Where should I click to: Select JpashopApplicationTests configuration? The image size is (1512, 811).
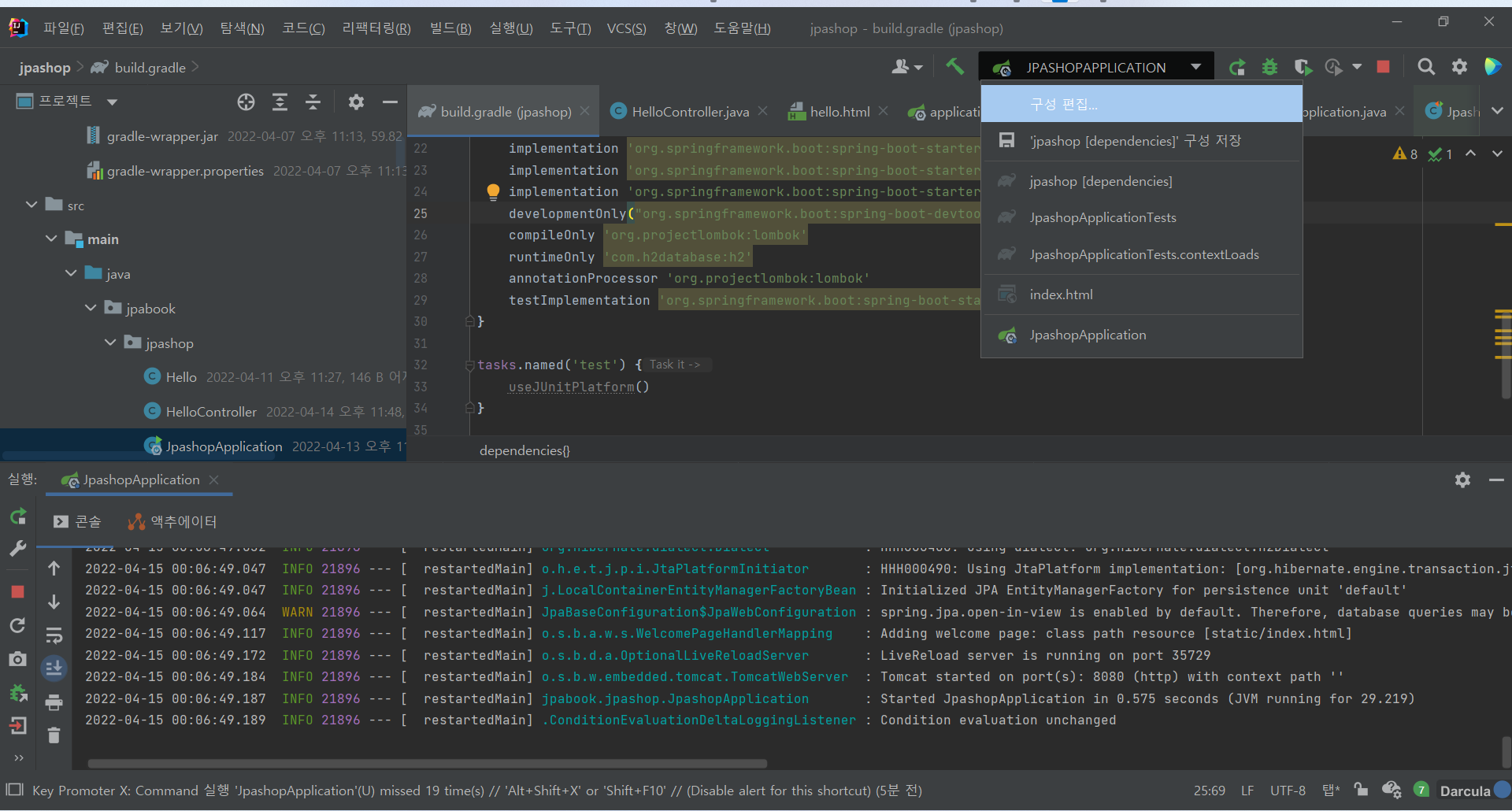1141,217
